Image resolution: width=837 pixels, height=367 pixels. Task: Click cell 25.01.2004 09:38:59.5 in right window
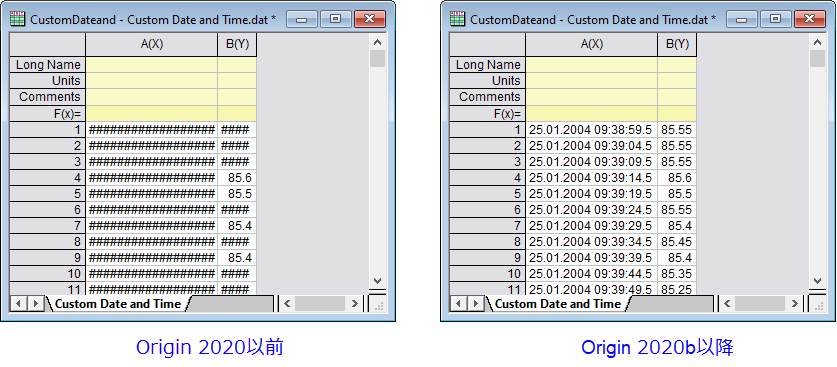pyautogui.click(x=591, y=130)
